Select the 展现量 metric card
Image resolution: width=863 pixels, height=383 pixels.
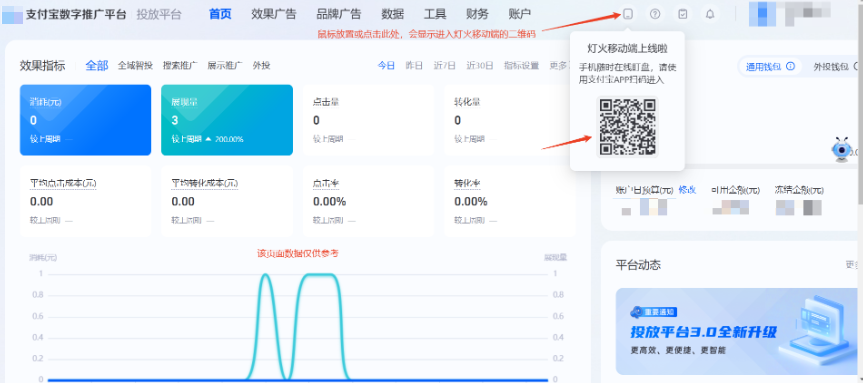tap(227, 120)
